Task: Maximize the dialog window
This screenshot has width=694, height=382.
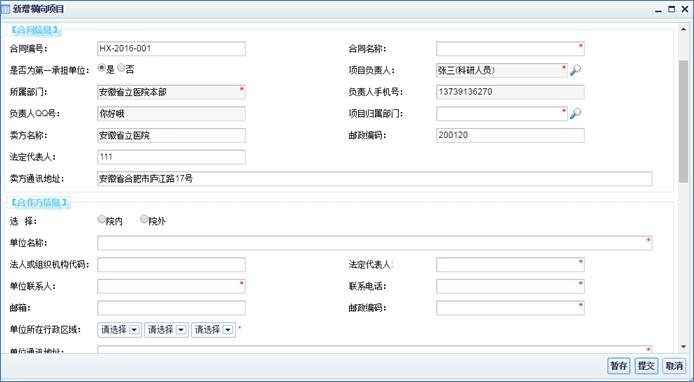Action: coord(671,9)
